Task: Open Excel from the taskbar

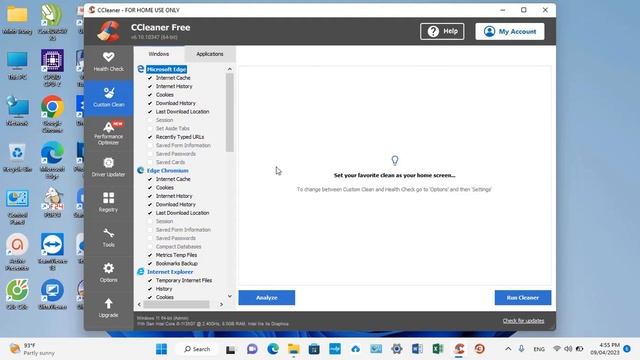Action: (438, 349)
